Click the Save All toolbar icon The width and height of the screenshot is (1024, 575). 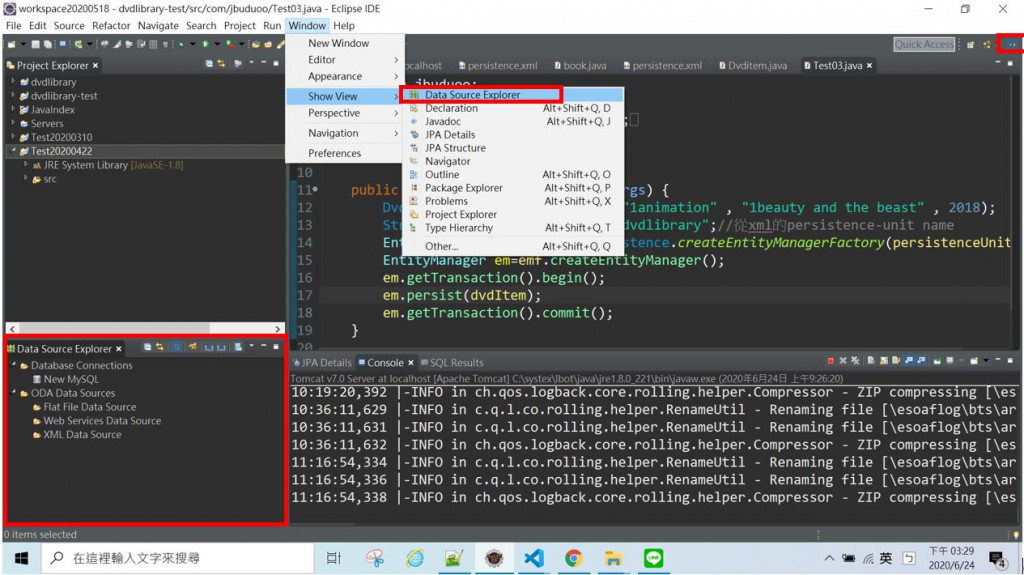coord(47,44)
